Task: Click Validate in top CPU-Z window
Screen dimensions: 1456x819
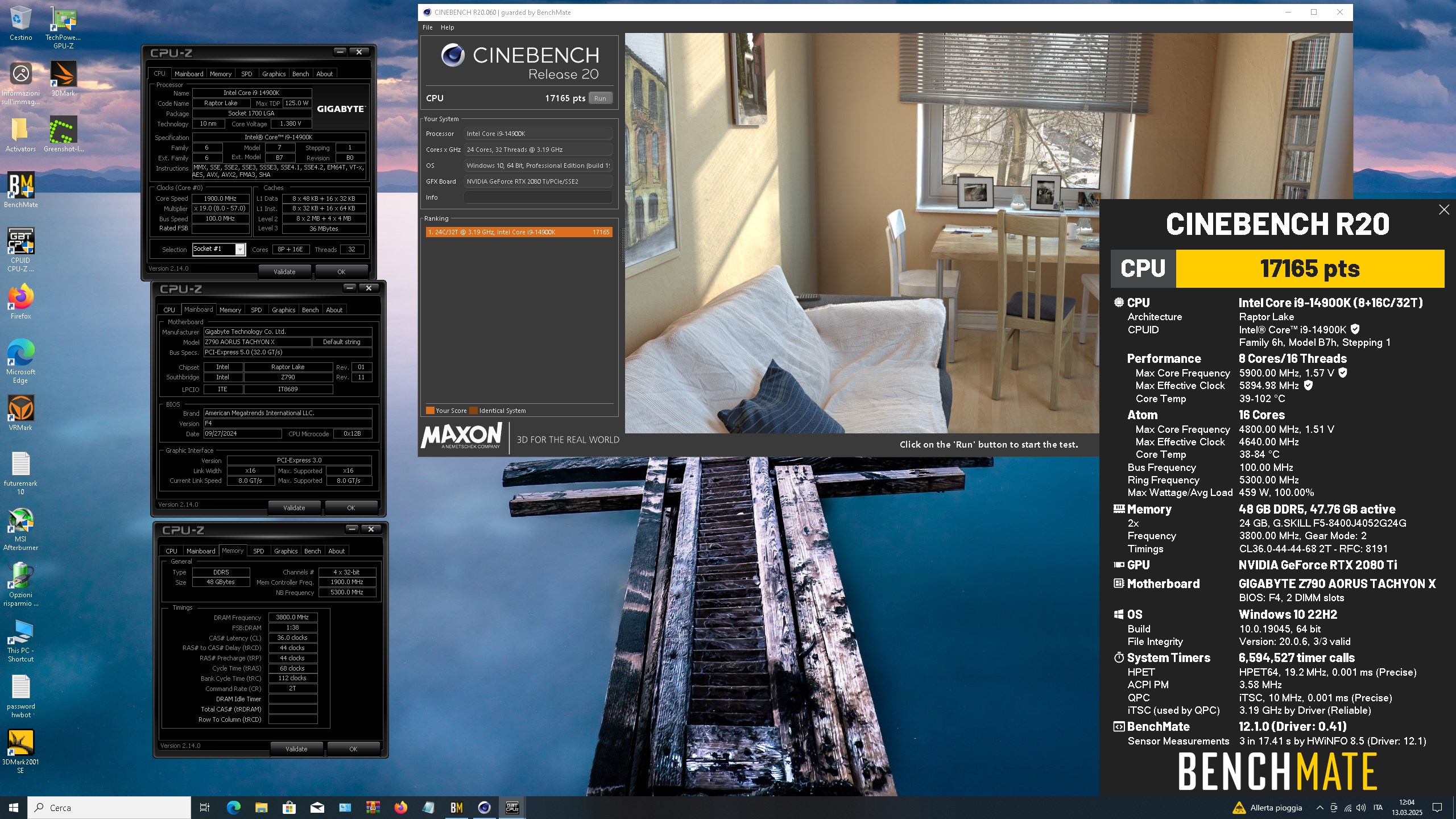Action: (284, 272)
